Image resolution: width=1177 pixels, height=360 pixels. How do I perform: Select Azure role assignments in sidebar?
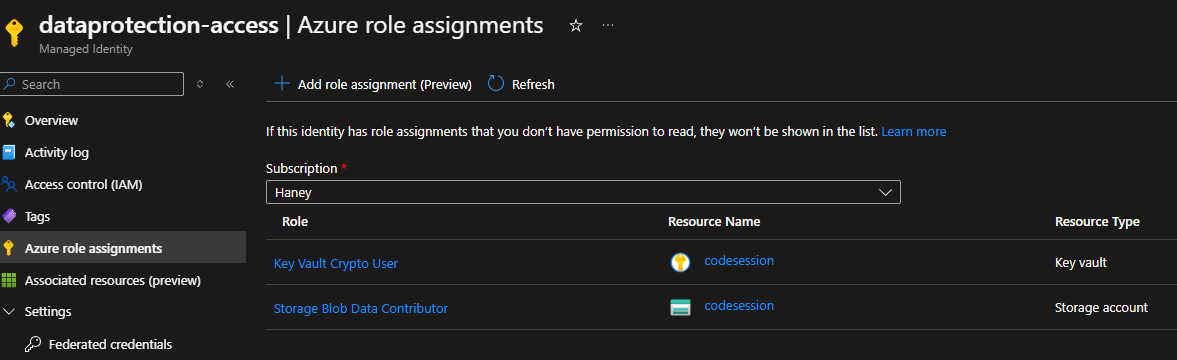tap(123, 248)
